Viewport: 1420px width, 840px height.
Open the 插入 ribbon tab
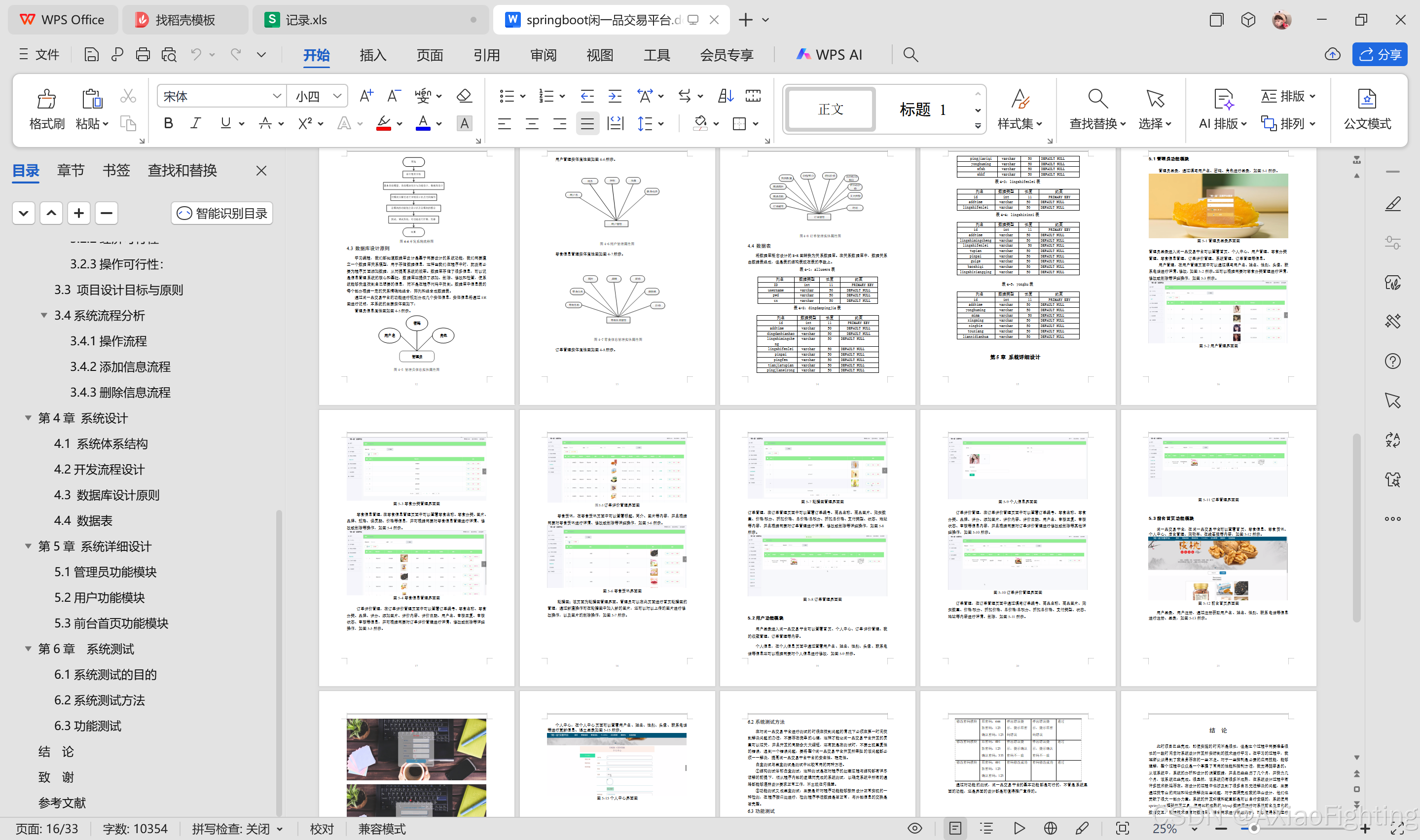coord(372,55)
